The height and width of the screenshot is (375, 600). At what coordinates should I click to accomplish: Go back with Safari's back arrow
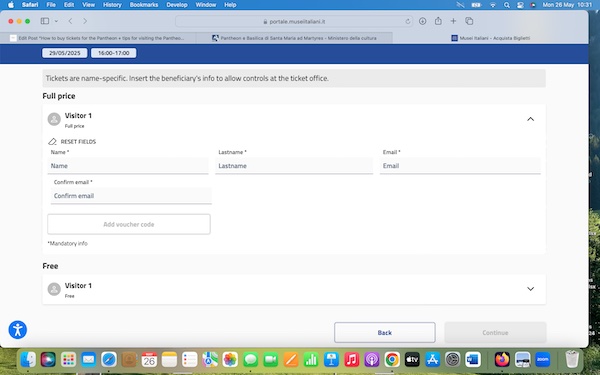(70, 21)
